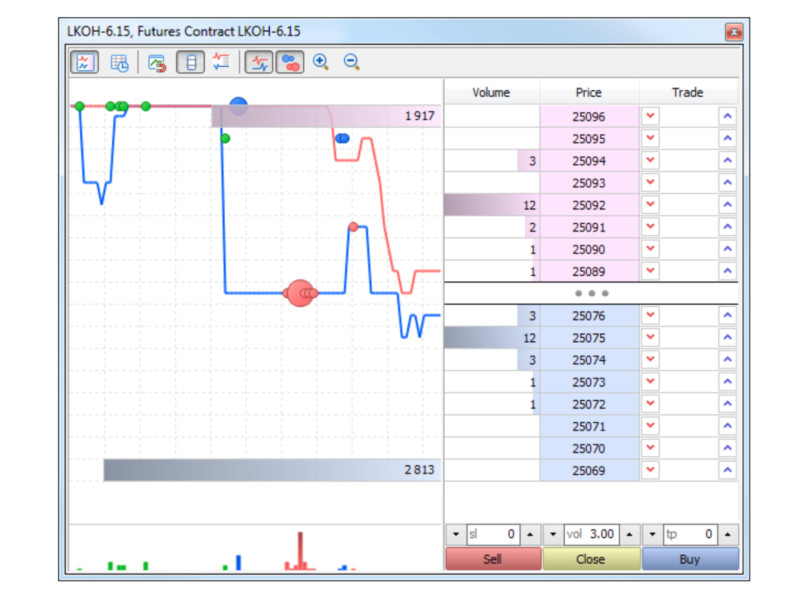Click volume 3 at price 25094
Viewport: 800px width, 599px height.
(x=492, y=161)
